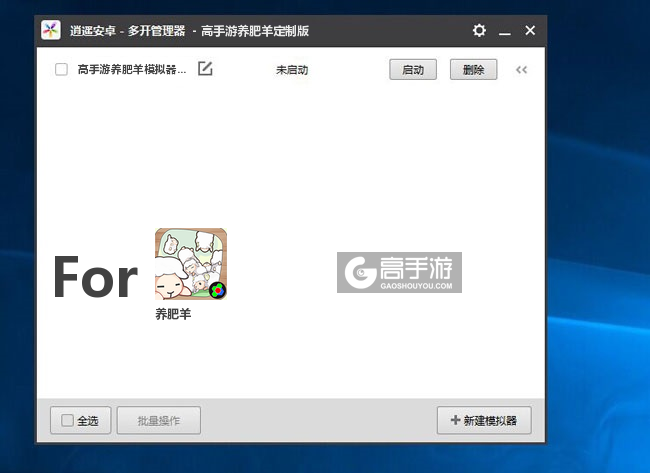Click the 未启动 status text
This screenshot has width=650, height=473.
click(x=292, y=70)
